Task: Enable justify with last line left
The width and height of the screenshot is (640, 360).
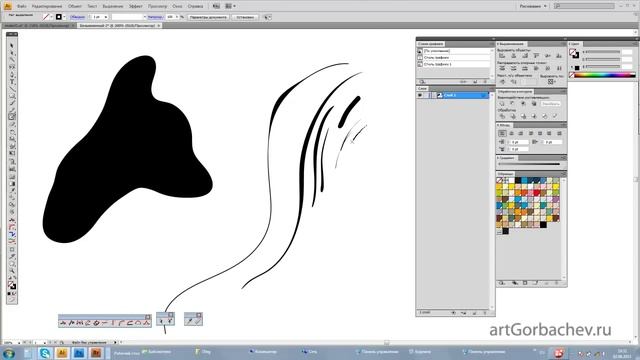Action: point(531,133)
